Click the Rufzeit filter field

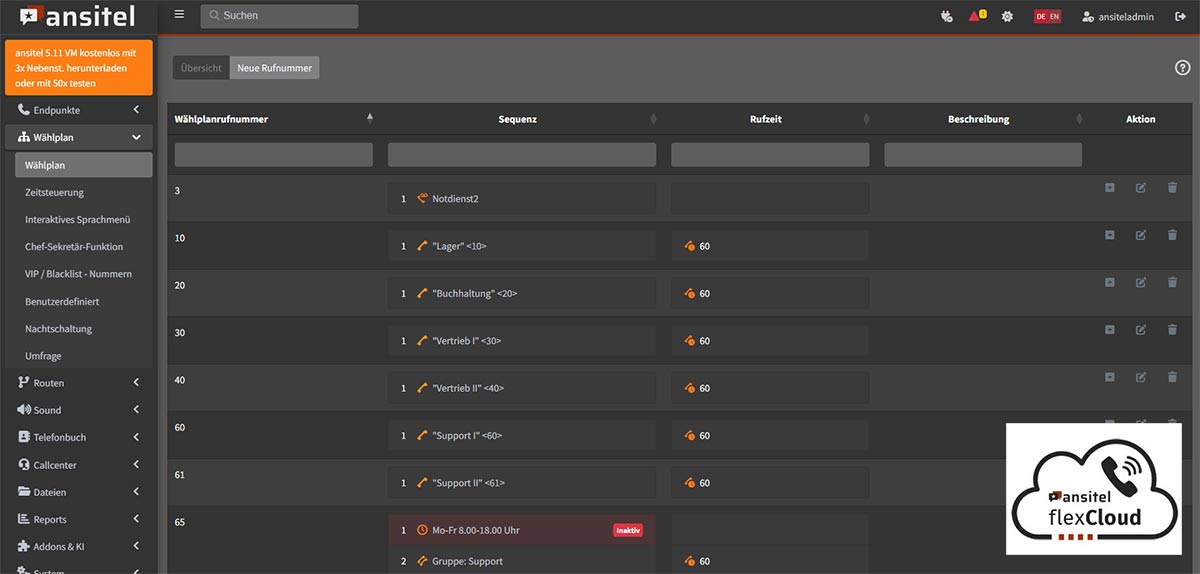770,154
